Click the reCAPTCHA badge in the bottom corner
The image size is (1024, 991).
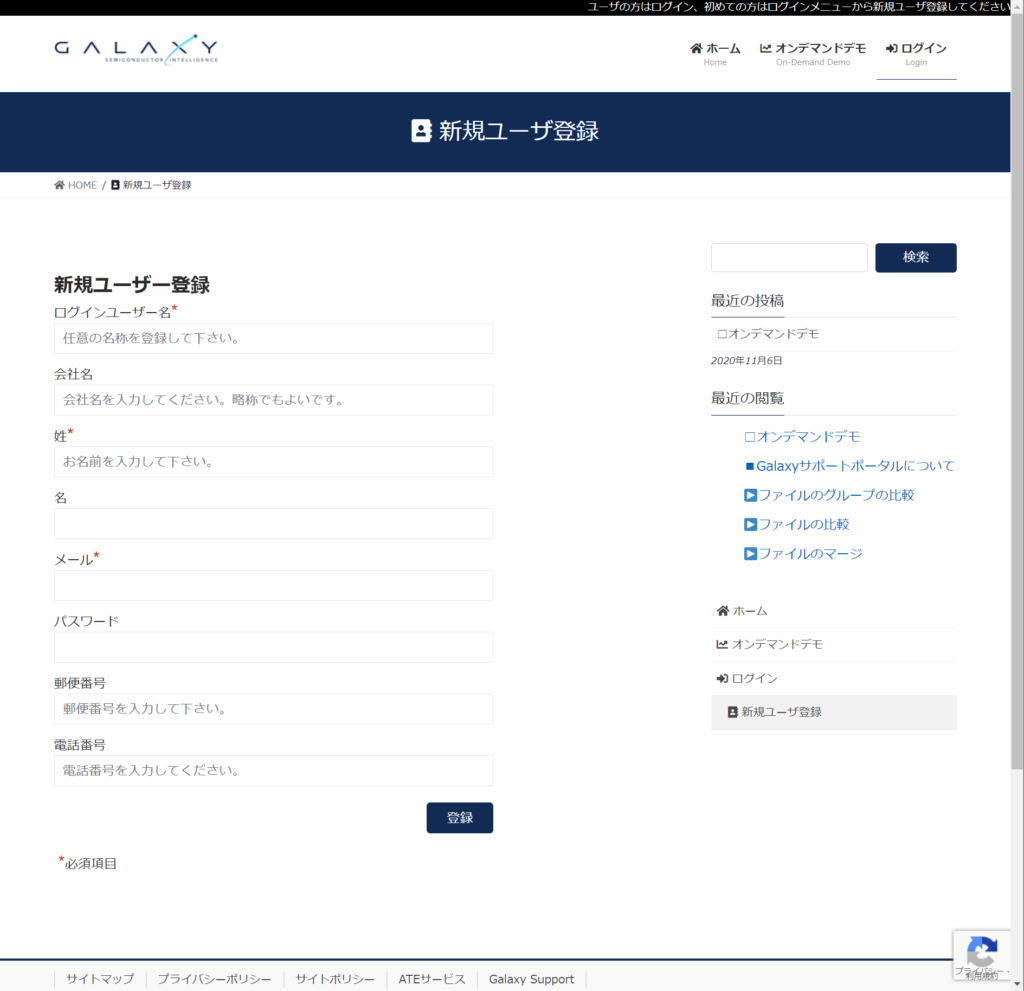[x=982, y=955]
